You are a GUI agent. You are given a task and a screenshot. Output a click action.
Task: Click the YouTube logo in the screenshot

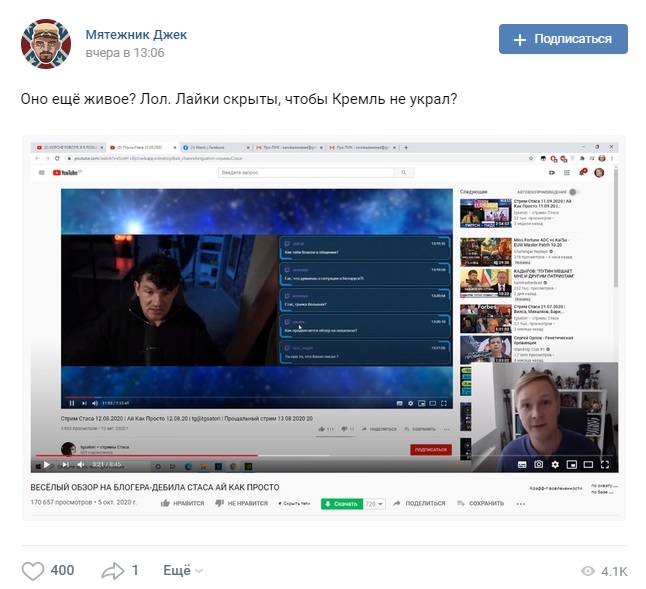tap(66, 173)
